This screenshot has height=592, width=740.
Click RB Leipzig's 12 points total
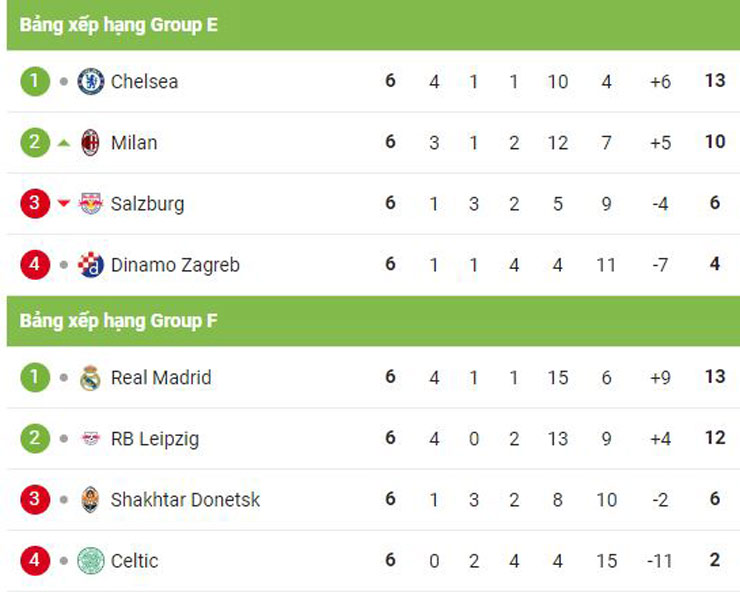pyautogui.click(x=714, y=438)
